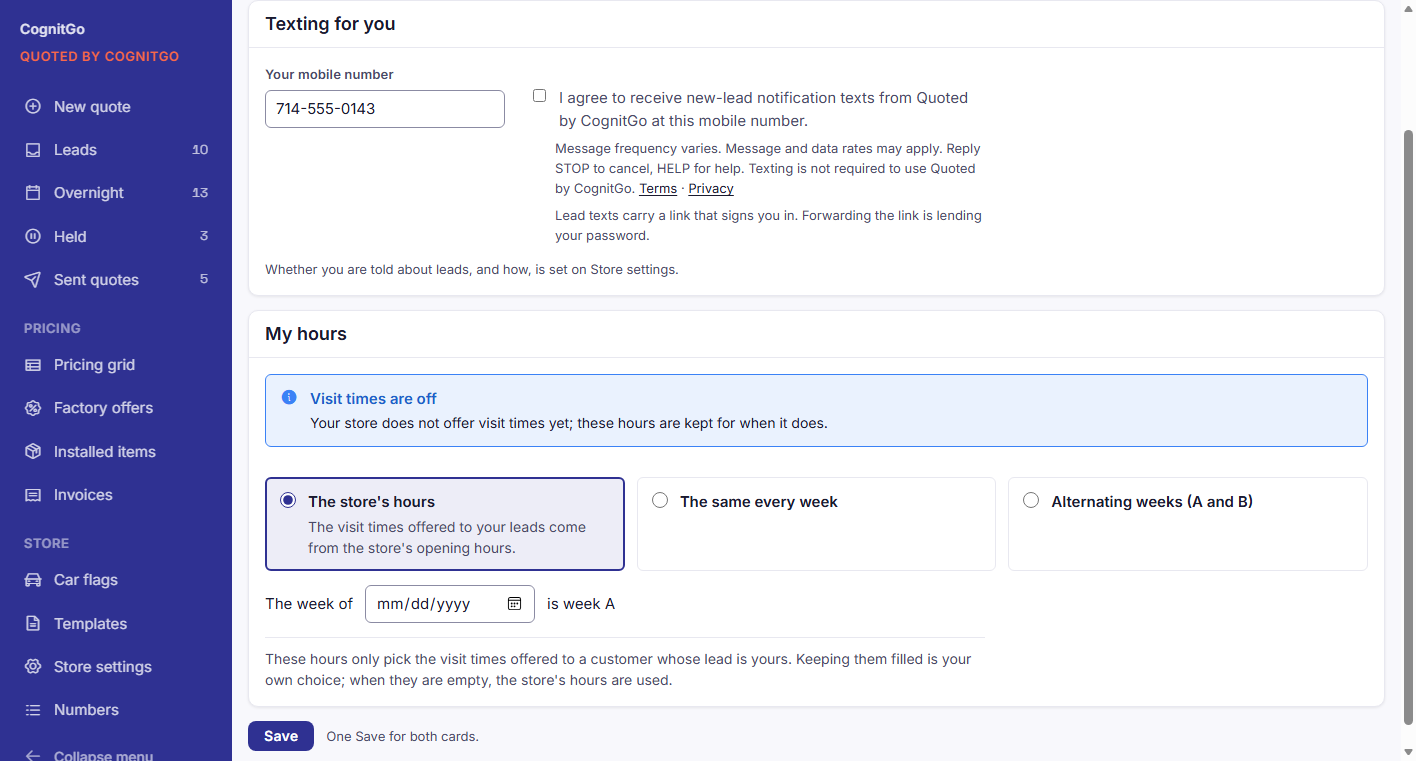Navigate to Sent quotes

click(x=116, y=280)
